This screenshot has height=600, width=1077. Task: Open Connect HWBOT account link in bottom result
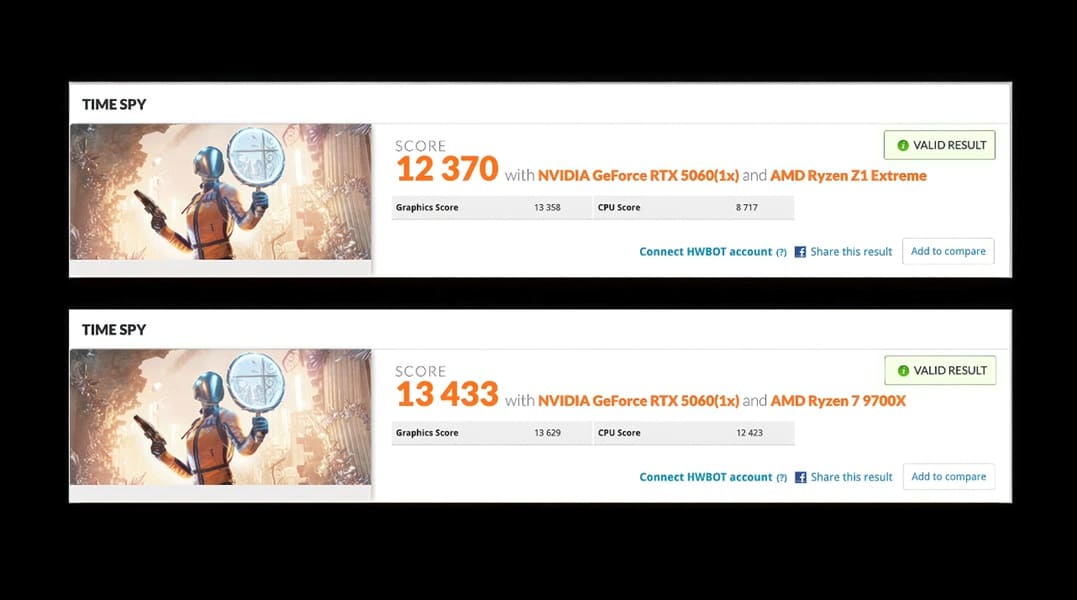point(705,477)
